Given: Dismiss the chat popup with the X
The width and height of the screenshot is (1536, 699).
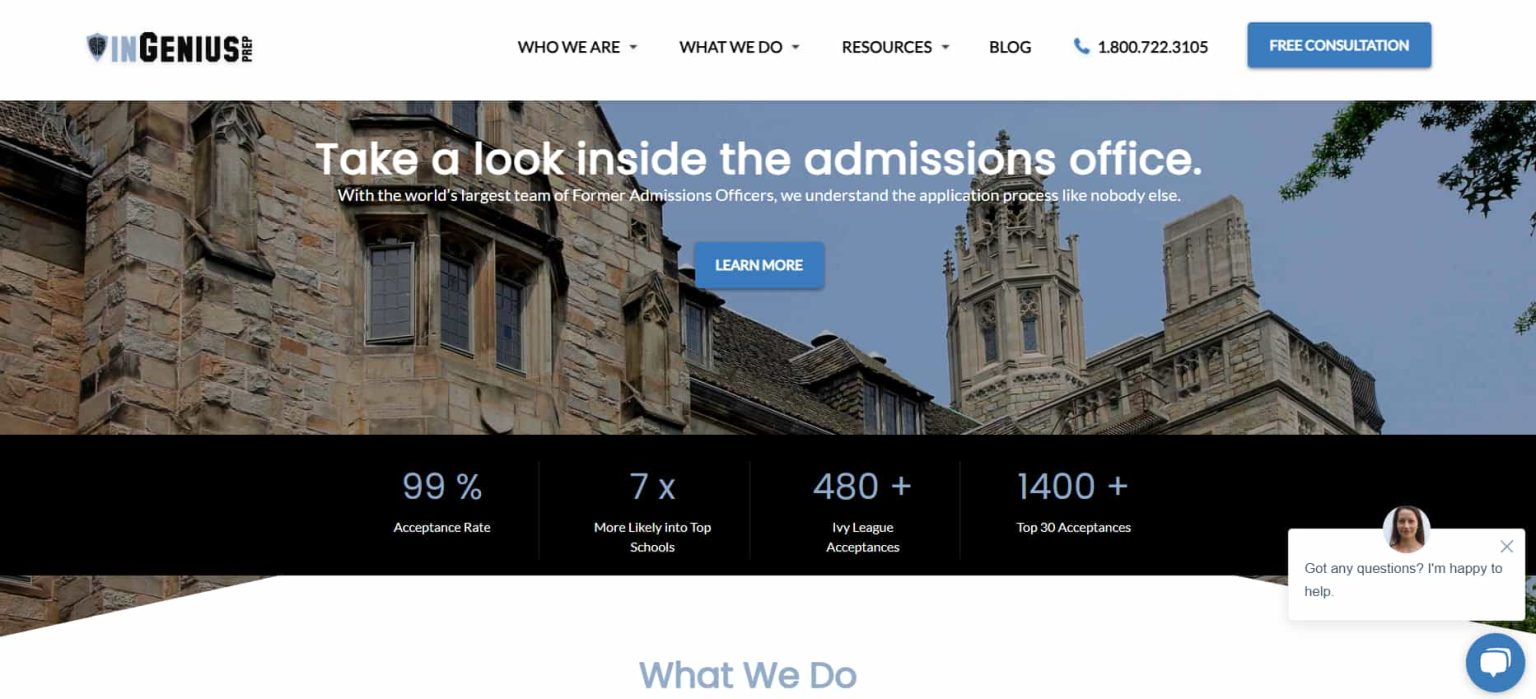Looking at the screenshot, I should (1507, 547).
